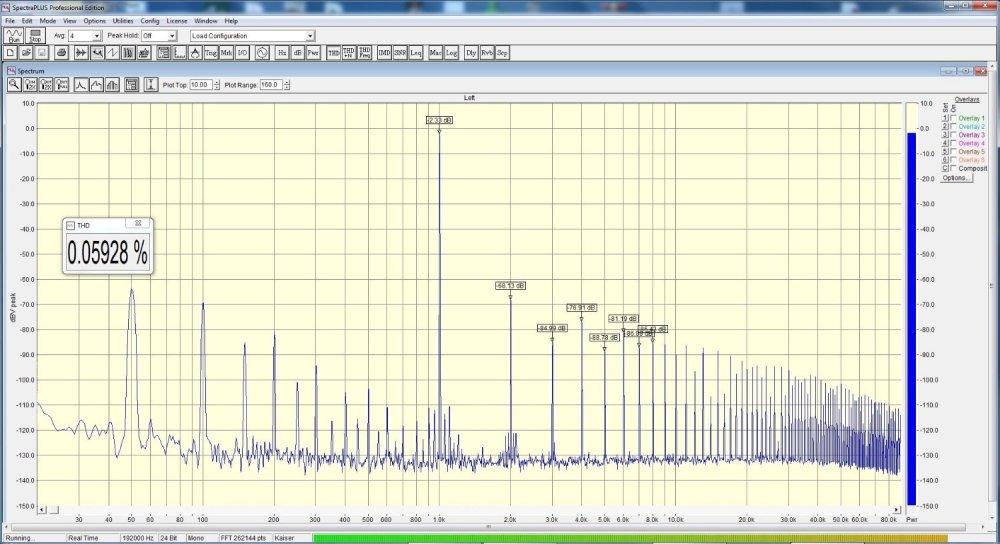Screen dimensions: 1000x544
Task: Click the print icon in main toolbar
Action: pos(61,52)
